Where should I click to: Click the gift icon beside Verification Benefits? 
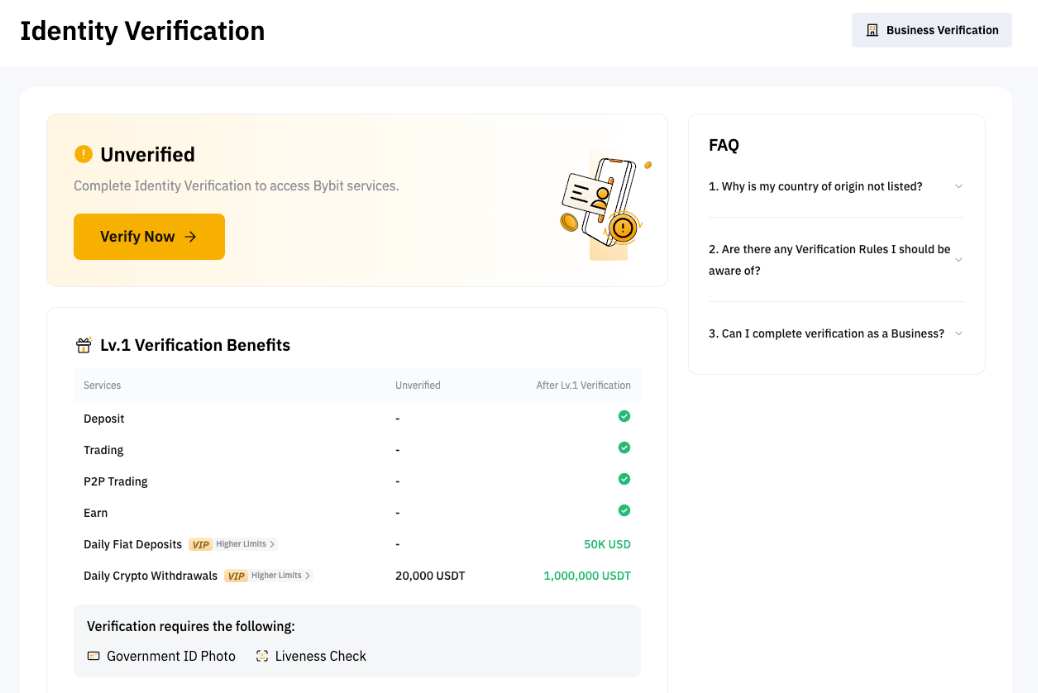pos(83,345)
